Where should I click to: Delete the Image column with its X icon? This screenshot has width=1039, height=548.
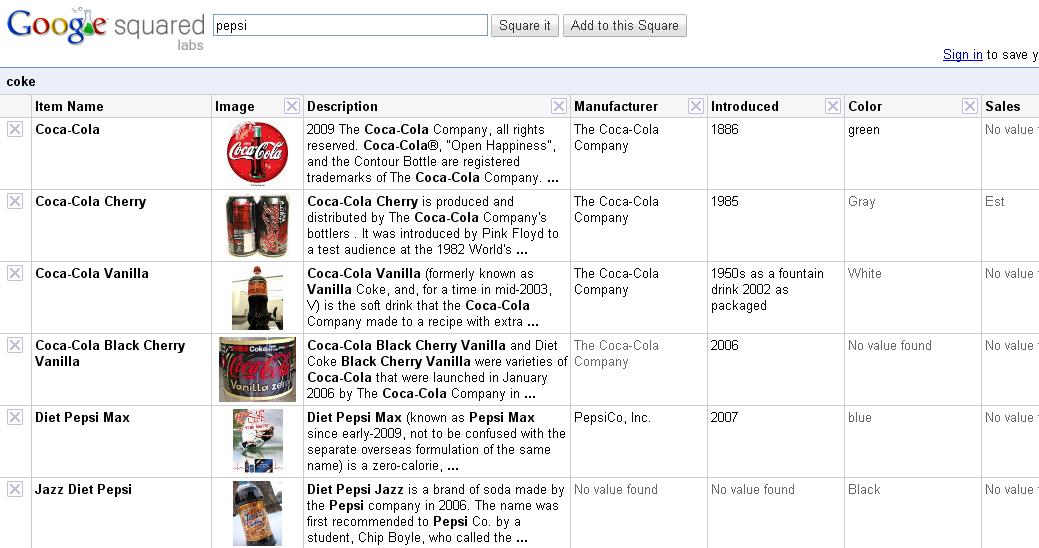[292, 106]
